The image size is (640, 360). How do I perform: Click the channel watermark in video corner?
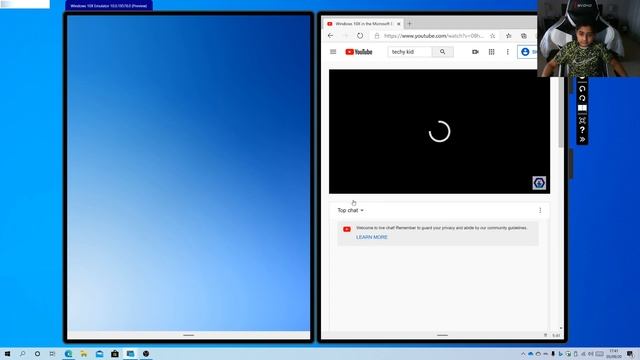click(539, 182)
